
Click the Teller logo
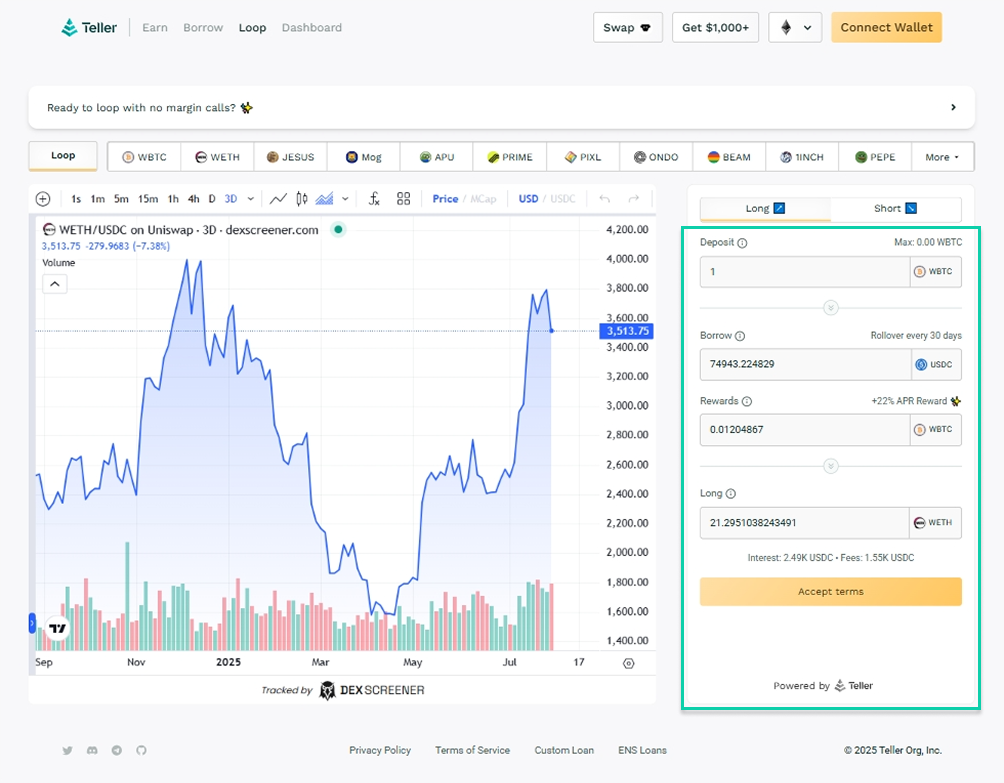(89, 28)
